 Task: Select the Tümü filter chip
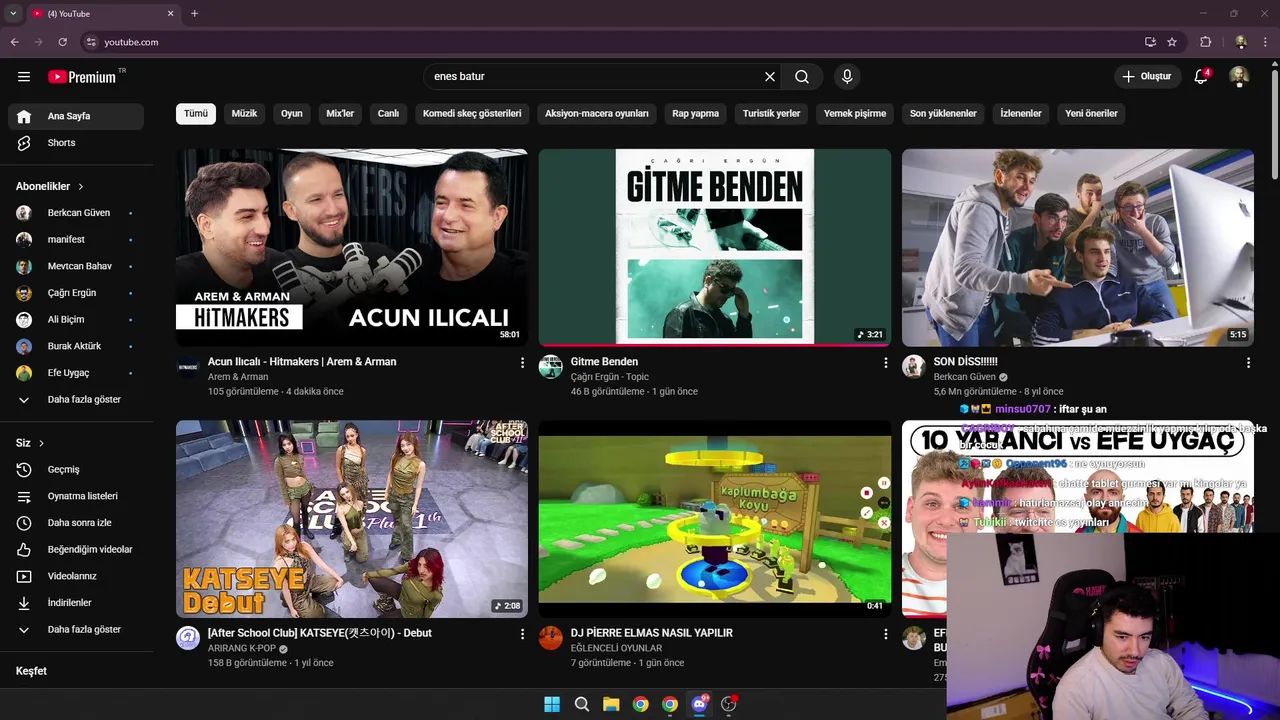(x=196, y=113)
